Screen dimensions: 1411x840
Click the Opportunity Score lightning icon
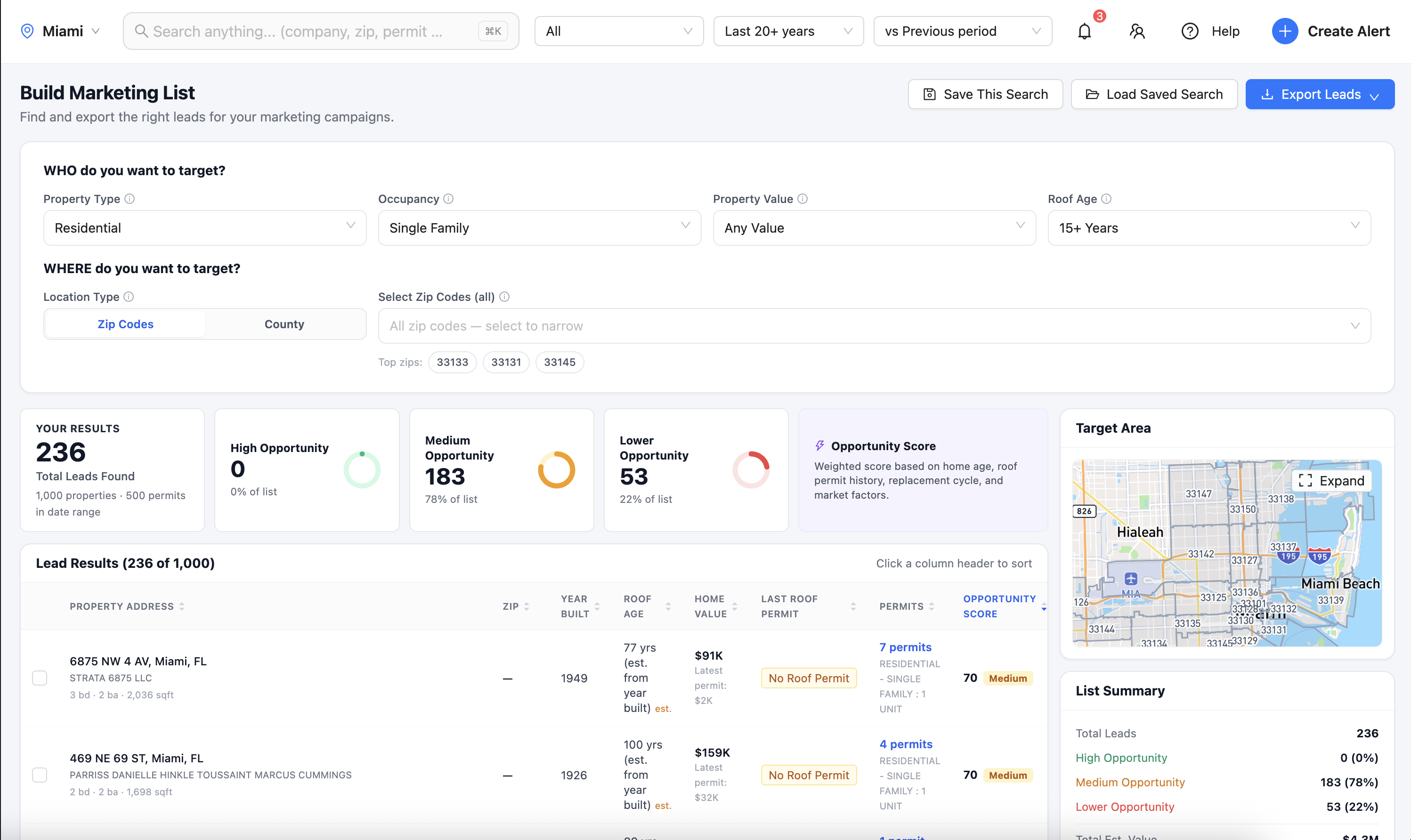coord(819,446)
